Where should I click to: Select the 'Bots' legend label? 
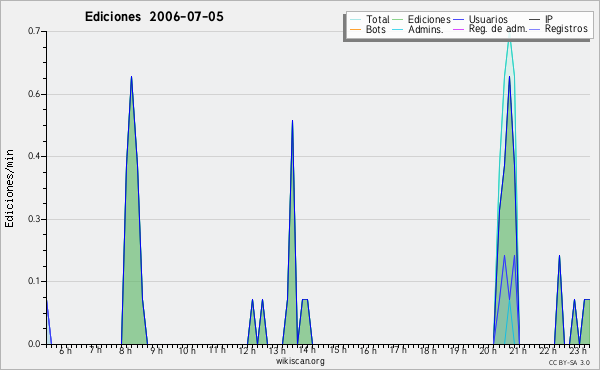376,29
